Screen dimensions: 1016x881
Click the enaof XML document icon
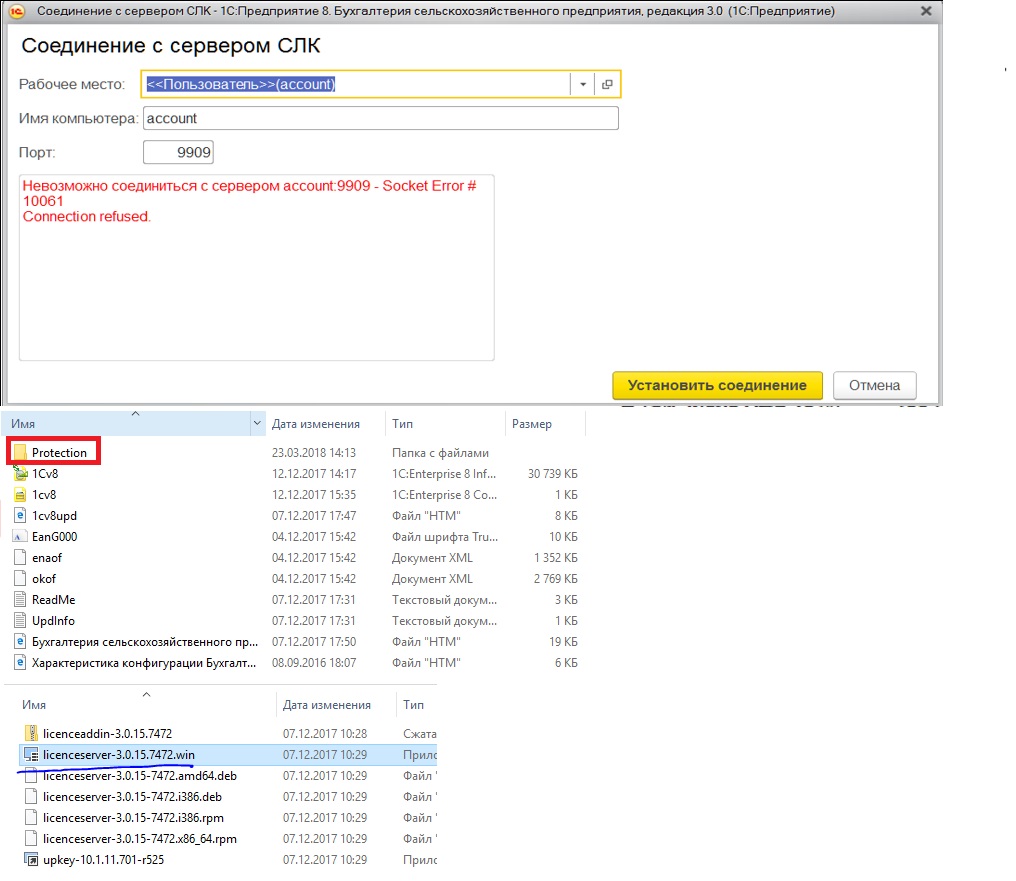pyautogui.click(x=20, y=558)
